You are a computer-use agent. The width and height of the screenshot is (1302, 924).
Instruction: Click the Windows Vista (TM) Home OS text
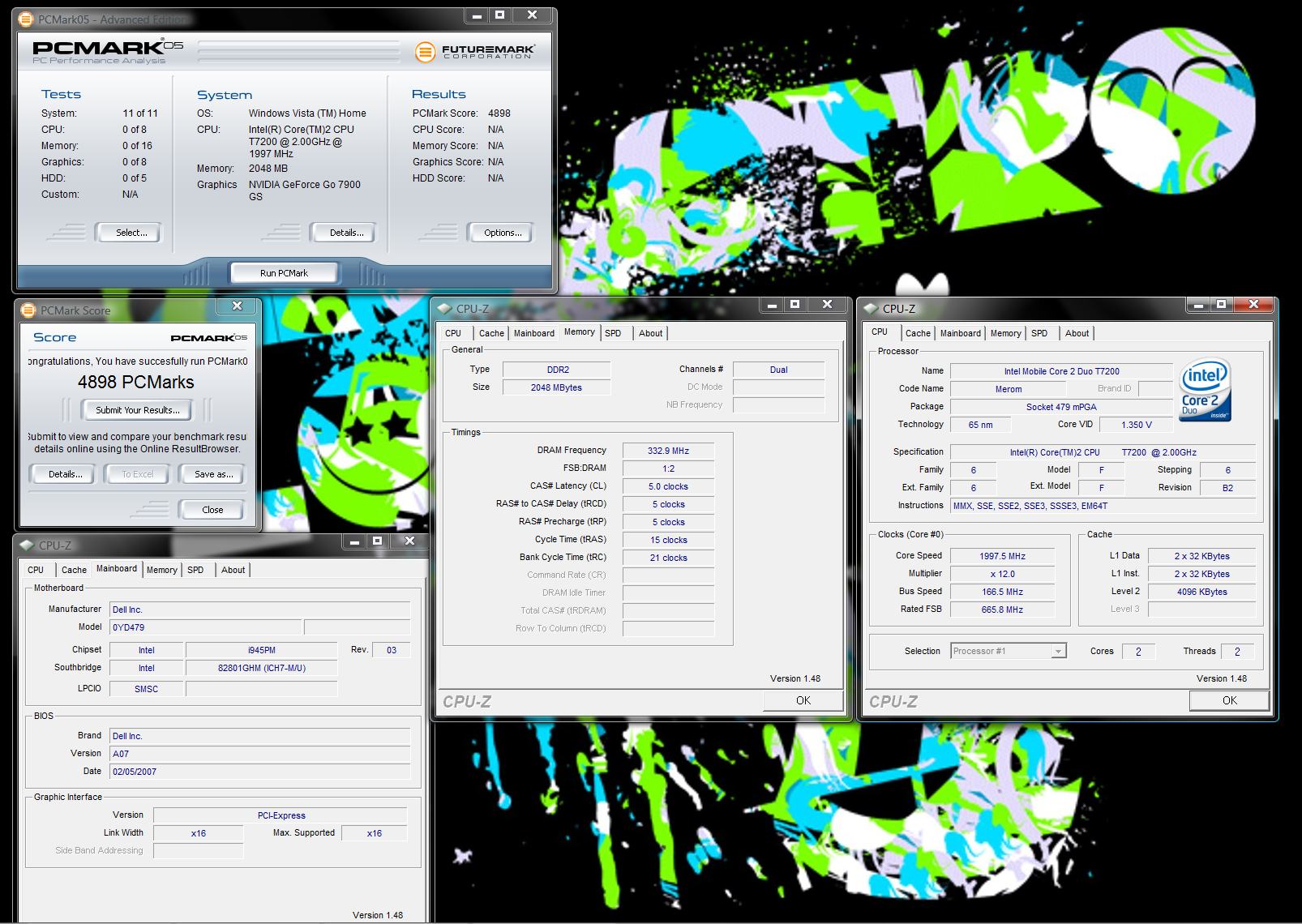click(307, 113)
